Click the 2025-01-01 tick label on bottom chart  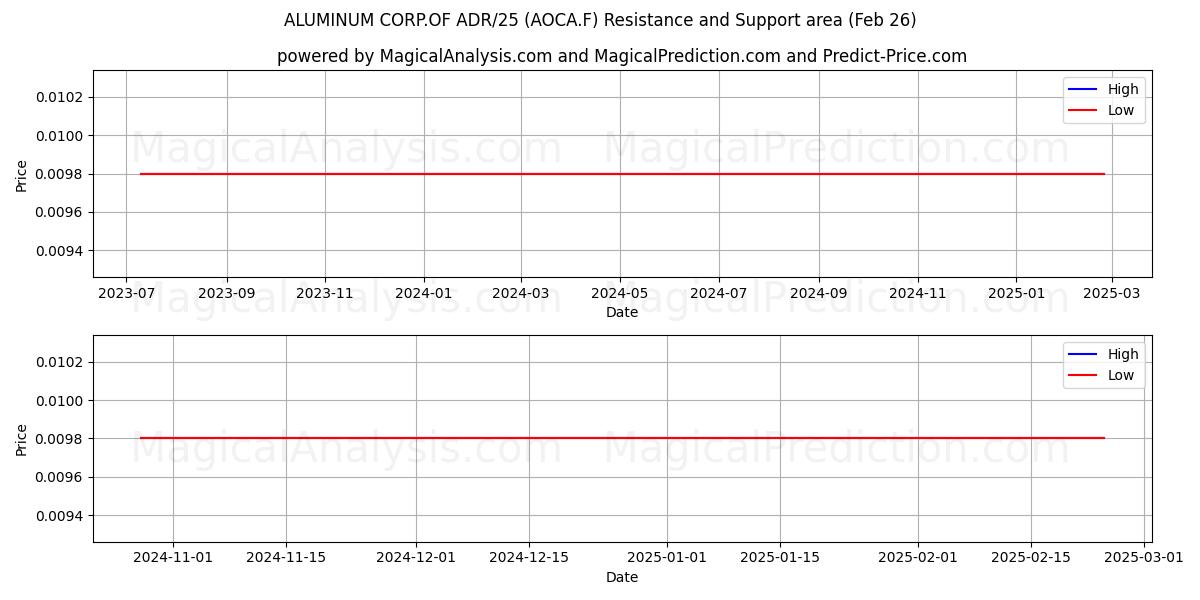[x=667, y=558]
